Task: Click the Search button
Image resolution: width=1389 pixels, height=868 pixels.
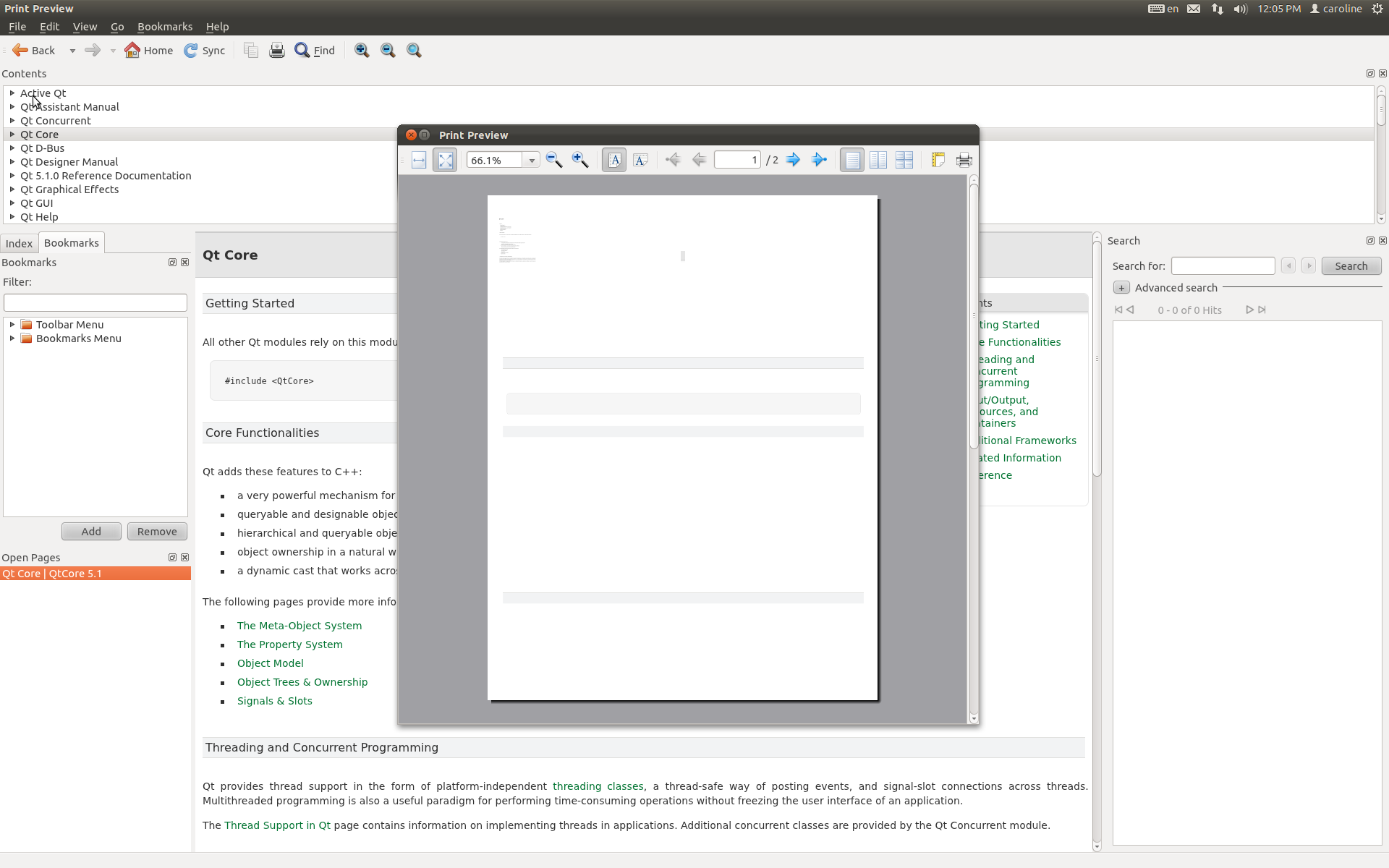Action: pyautogui.click(x=1351, y=266)
